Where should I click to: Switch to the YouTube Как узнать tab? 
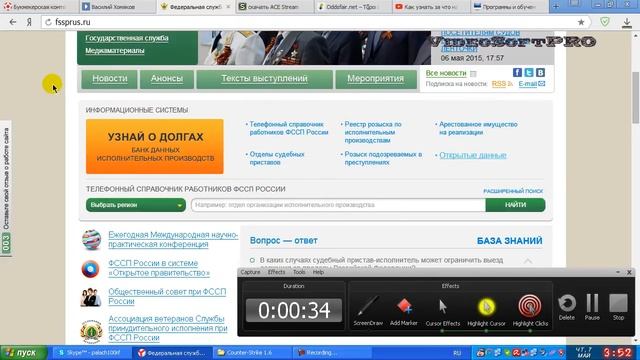tap(431, 7)
